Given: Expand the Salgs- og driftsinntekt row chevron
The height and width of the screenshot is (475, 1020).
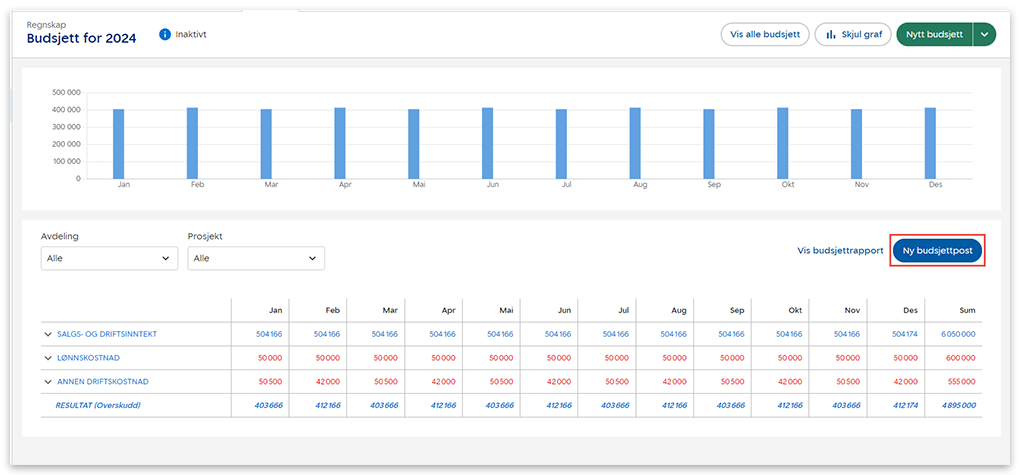Looking at the screenshot, I should (x=47, y=334).
